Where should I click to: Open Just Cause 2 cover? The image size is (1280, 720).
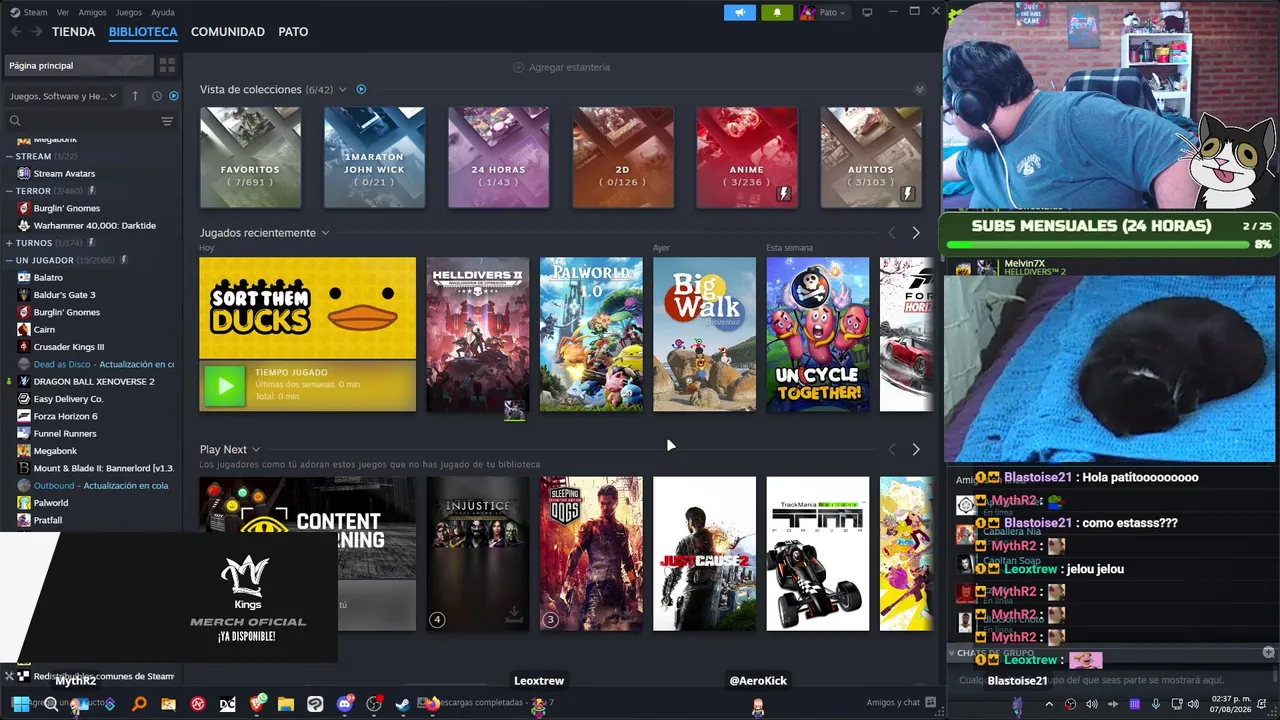coord(704,553)
